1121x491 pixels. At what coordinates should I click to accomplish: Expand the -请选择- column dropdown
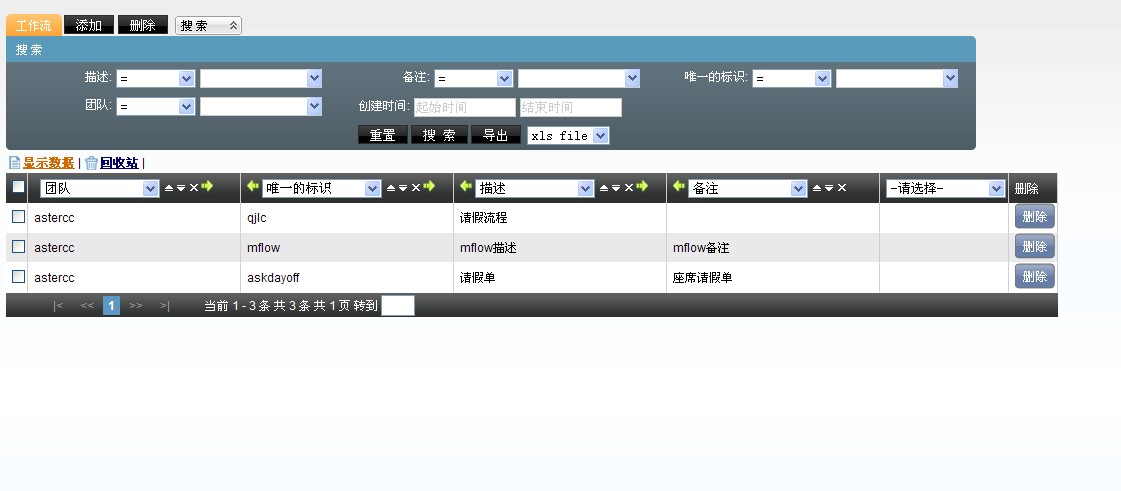(x=945, y=188)
